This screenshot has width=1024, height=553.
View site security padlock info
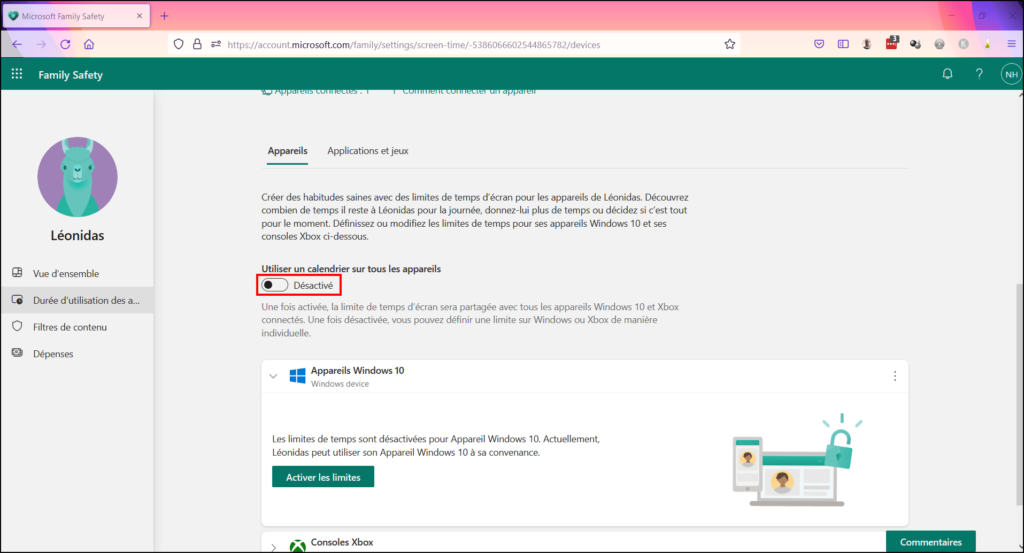click(x=197, y=44)
